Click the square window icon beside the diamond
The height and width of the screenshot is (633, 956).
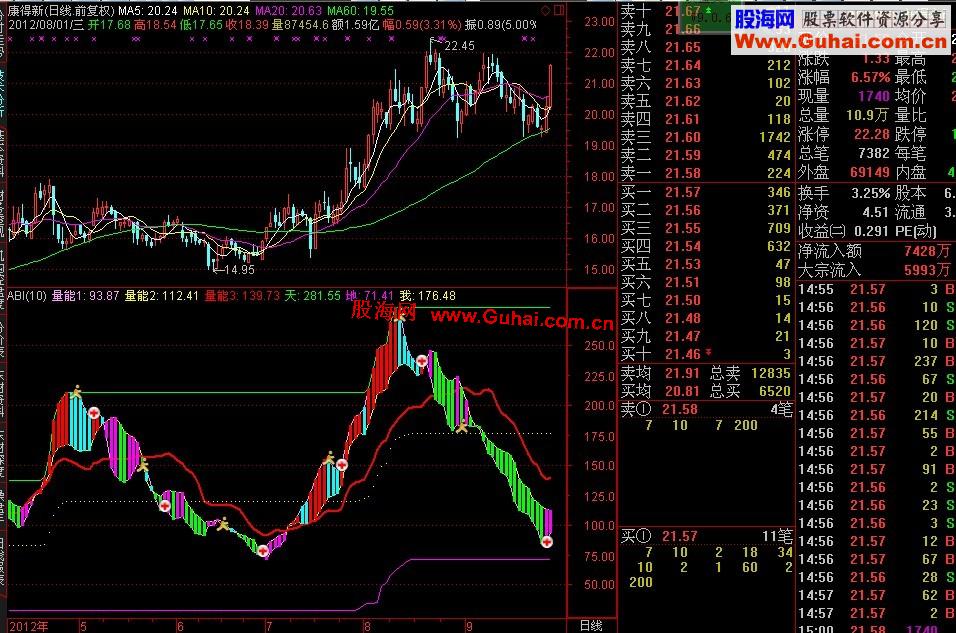tap(559, 10)
